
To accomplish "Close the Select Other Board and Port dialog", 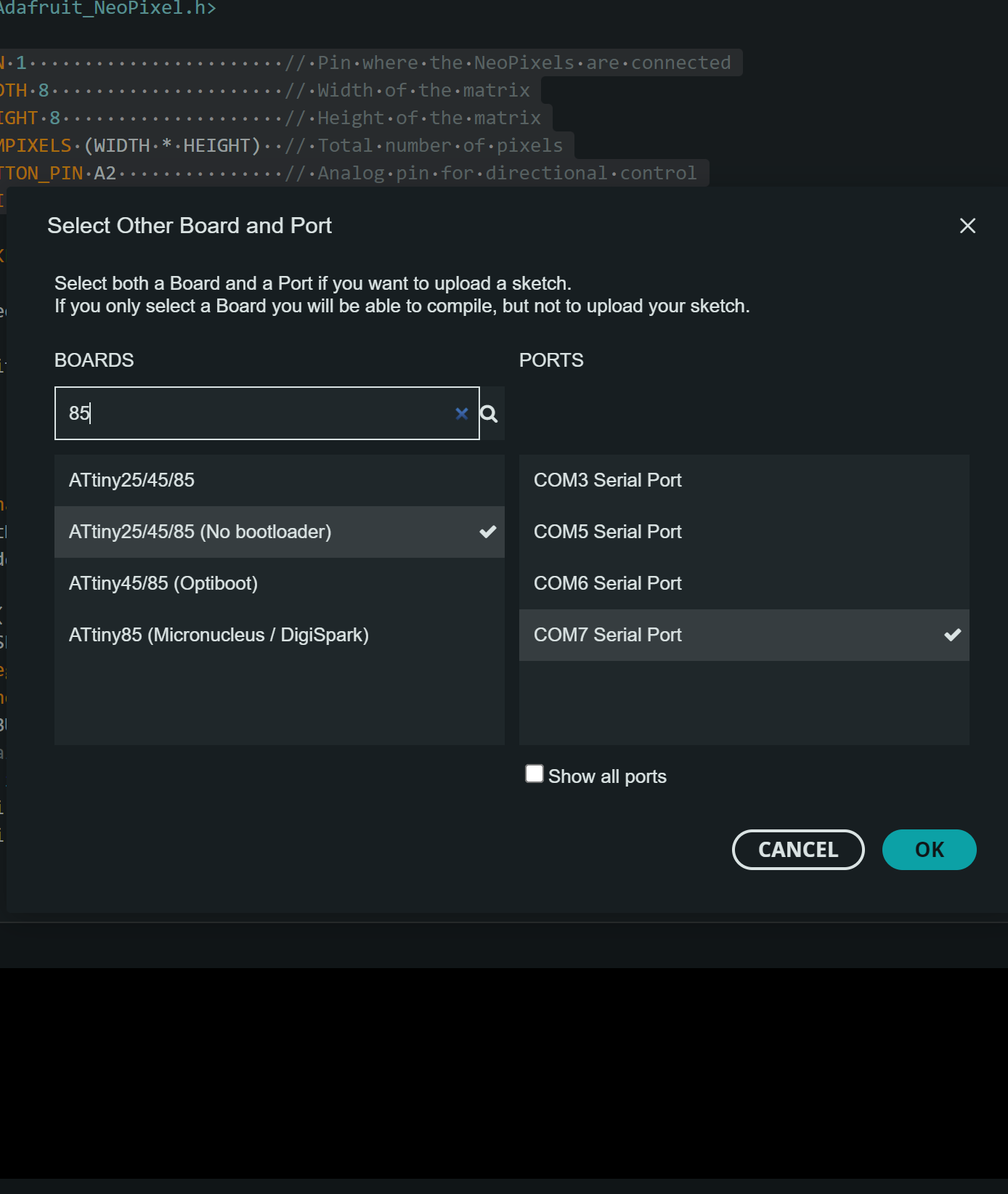I will [x=967, y=226].
